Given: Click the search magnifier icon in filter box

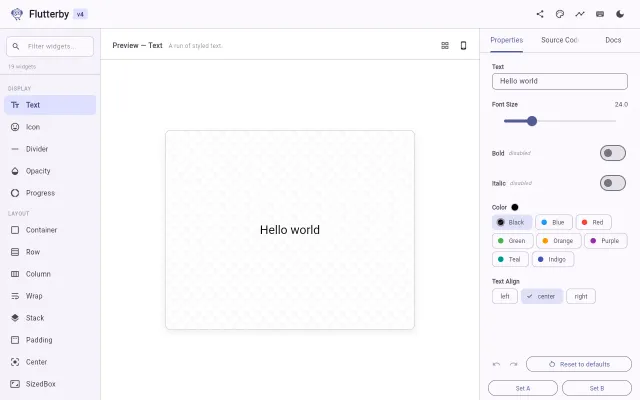Looking at the screenshot, I should click(16, 47).
